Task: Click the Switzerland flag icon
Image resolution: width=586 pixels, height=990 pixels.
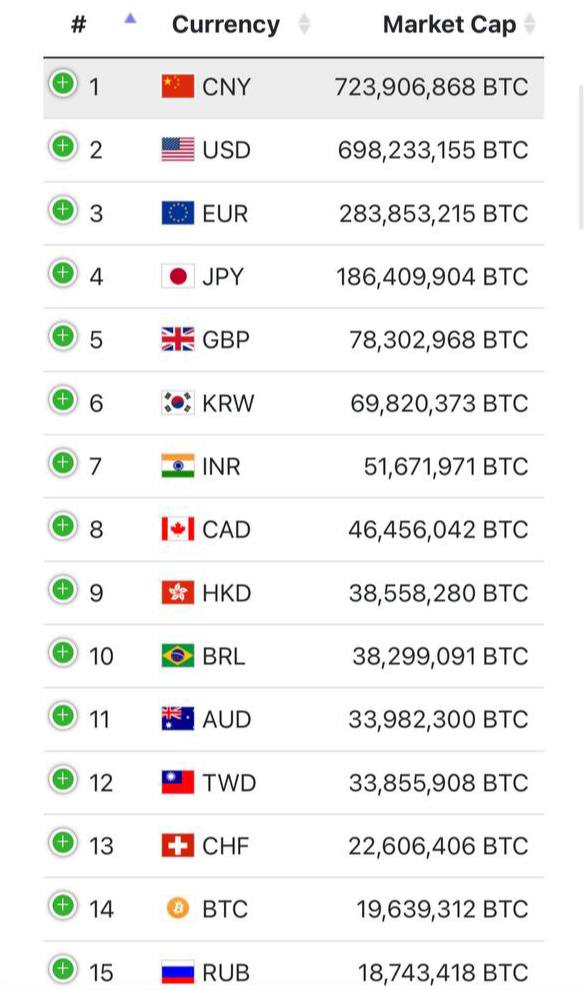Action: (x=177, y=845)
